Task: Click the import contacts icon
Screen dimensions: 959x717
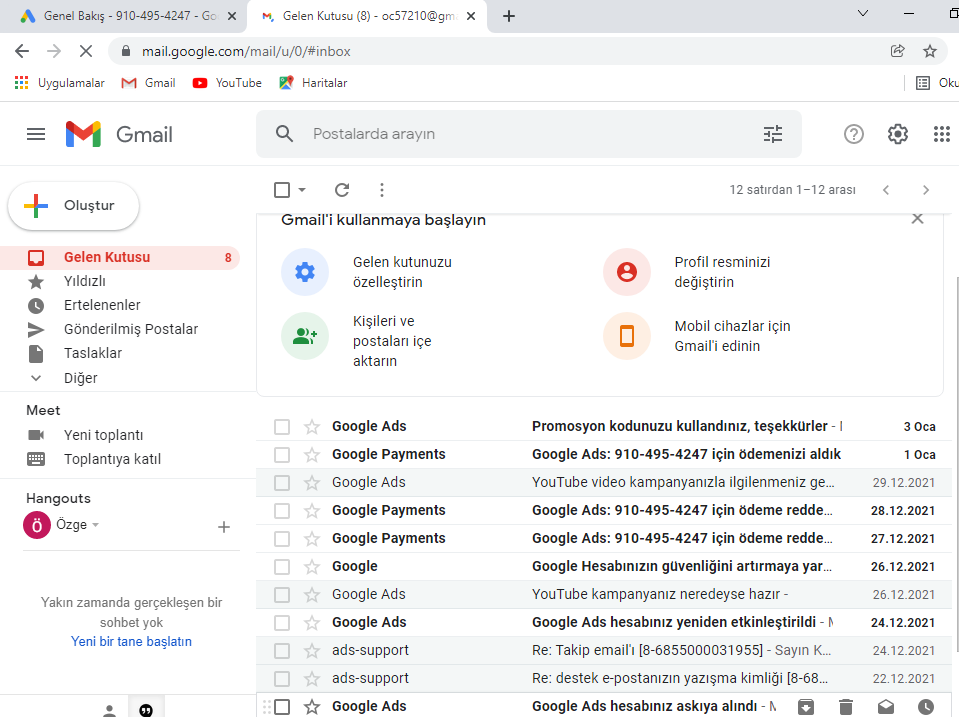Action: coord(305,336)
